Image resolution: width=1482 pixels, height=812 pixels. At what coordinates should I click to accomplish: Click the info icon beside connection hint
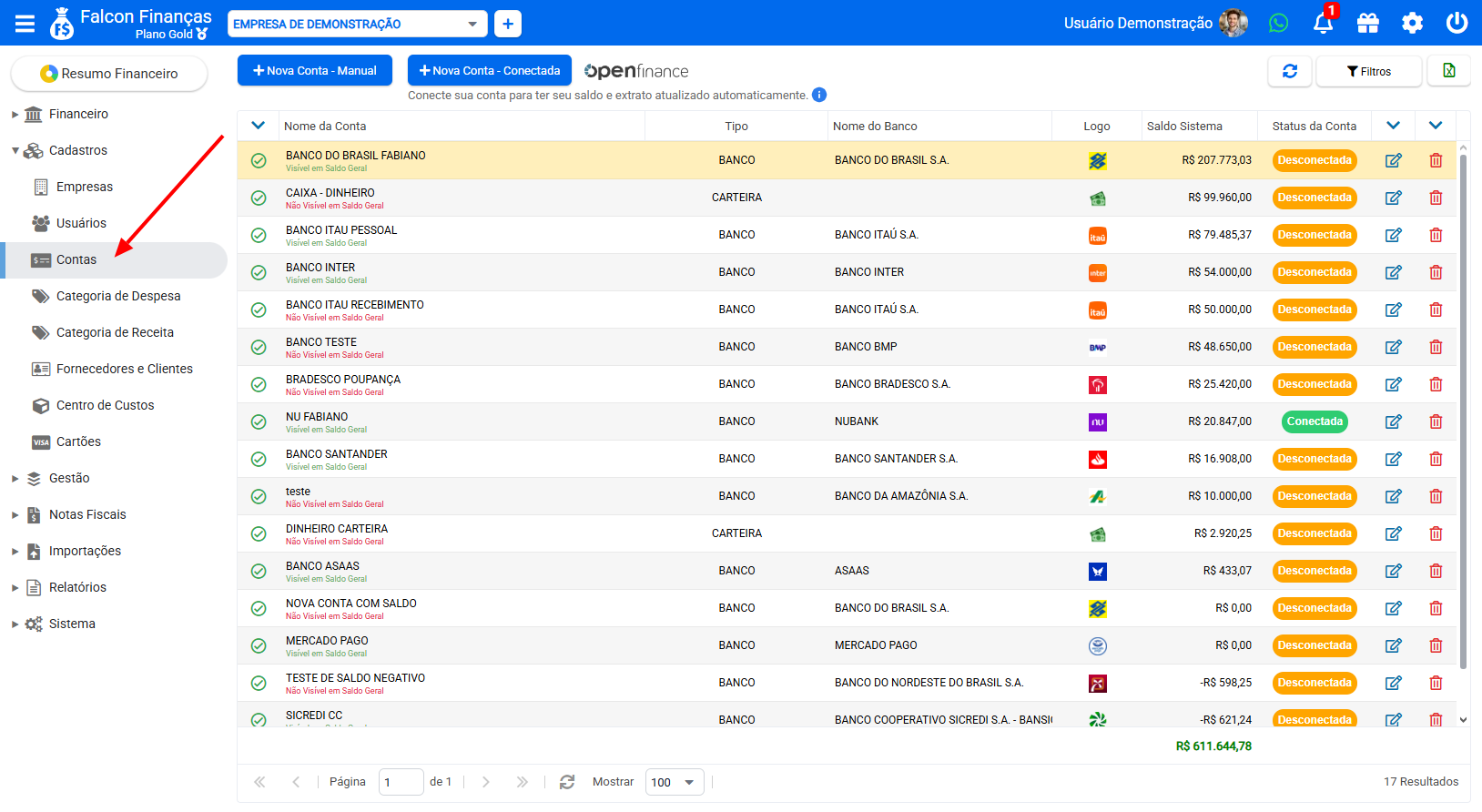tap(819, 95)
